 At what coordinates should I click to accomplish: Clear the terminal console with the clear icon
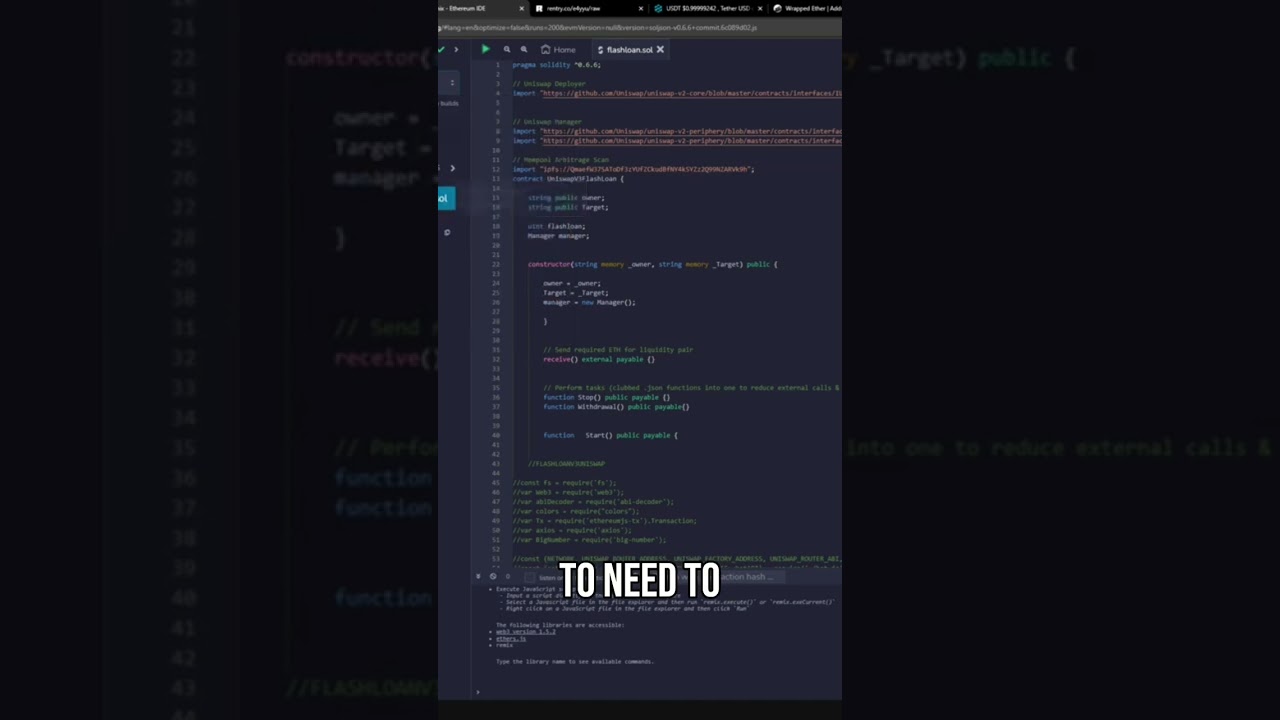493,576
